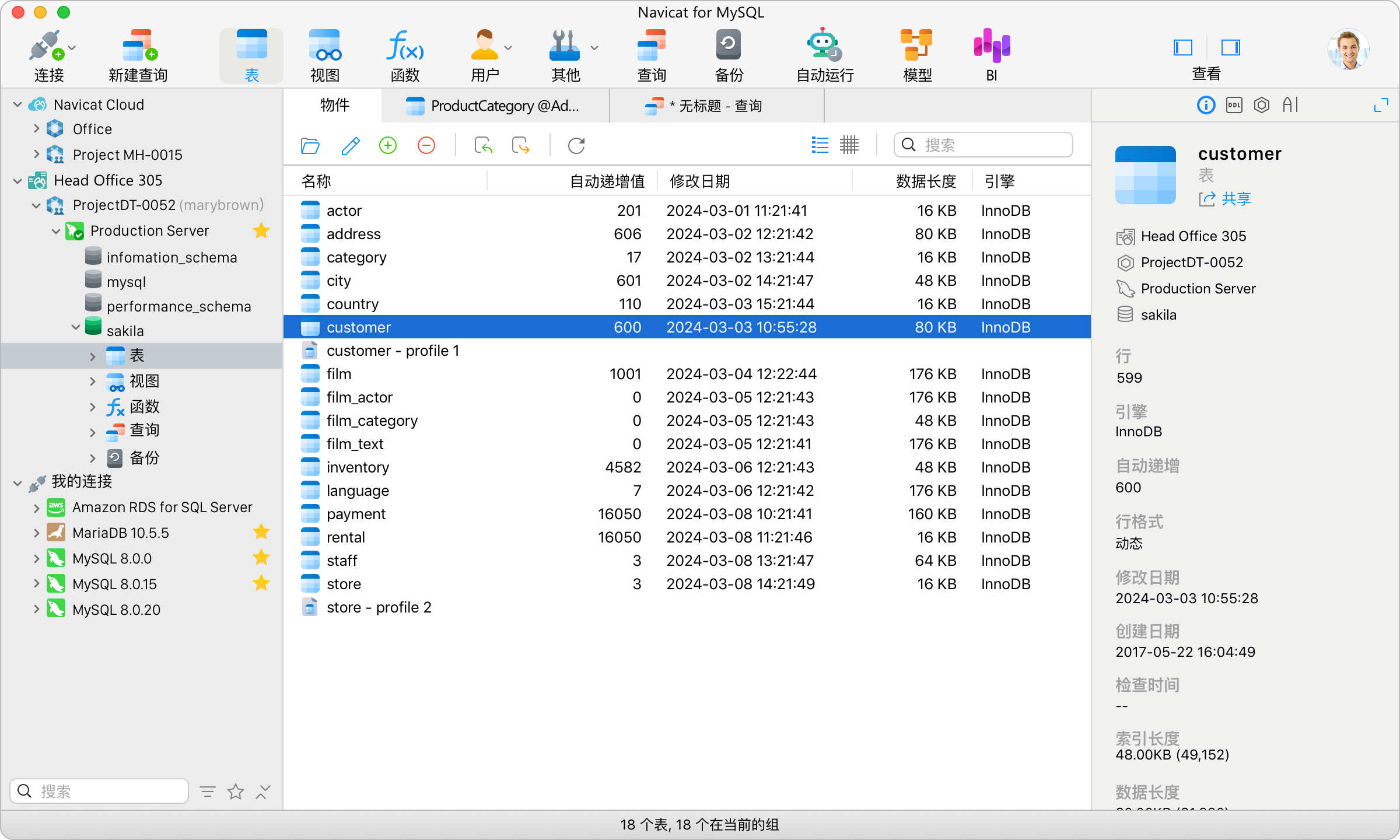Switch to the 无标题 查询 tab
This screenshot has width=1400, height=840.
pyautogui.click(x=716, y=106)
